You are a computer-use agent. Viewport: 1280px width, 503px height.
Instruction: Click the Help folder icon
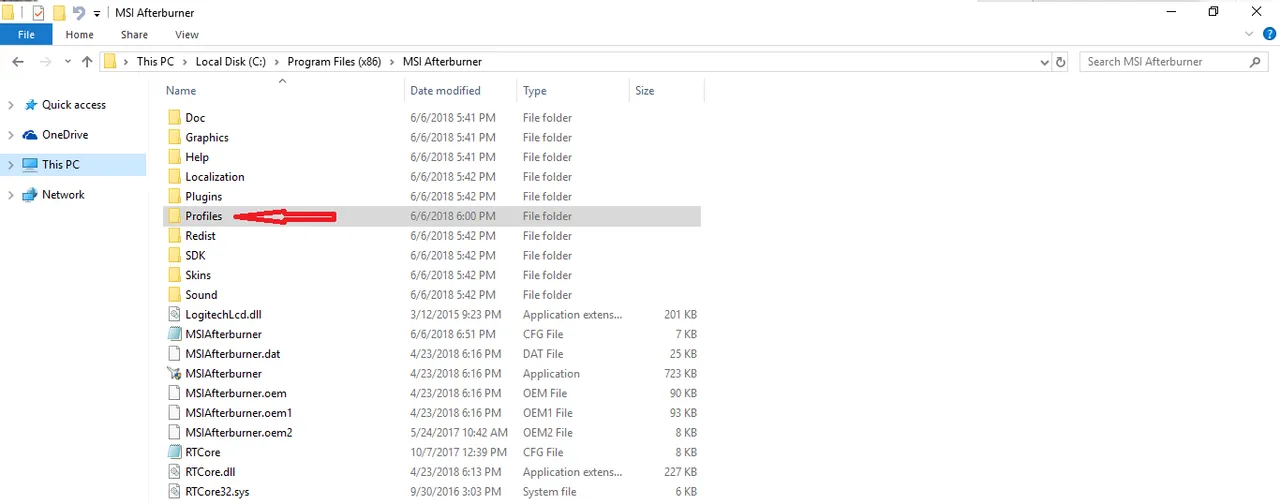point(174,157)
